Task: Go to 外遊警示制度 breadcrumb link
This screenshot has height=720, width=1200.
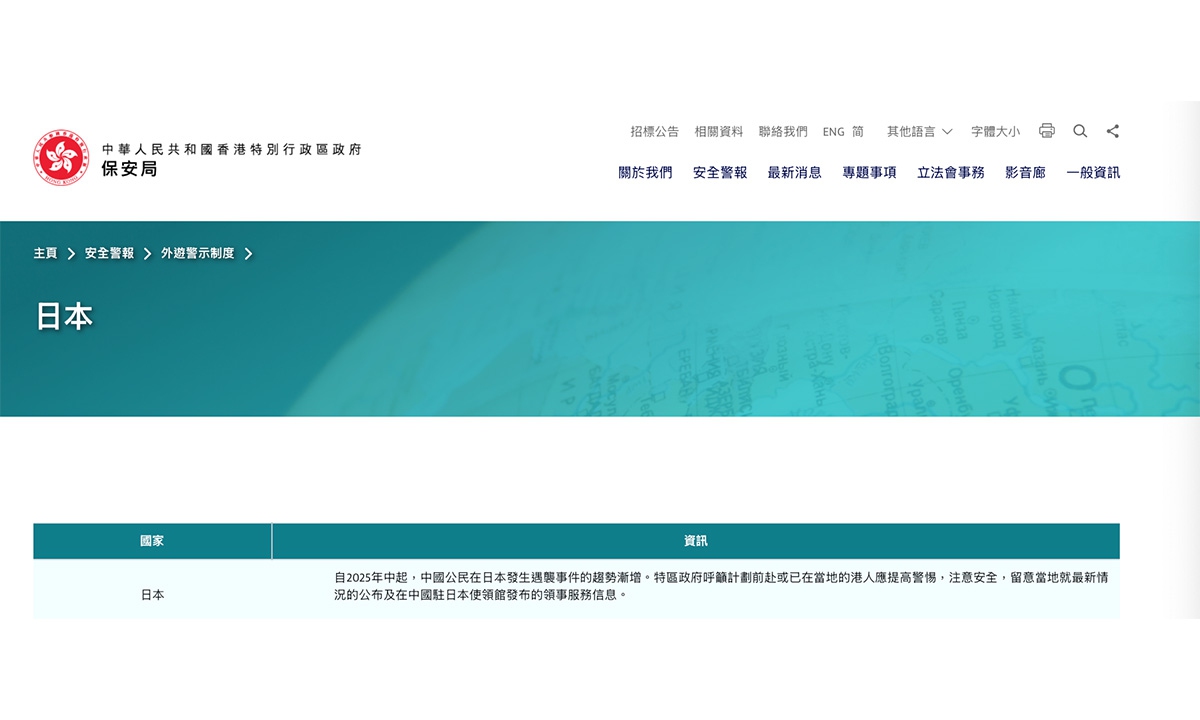Action: [x=198, y=254]
